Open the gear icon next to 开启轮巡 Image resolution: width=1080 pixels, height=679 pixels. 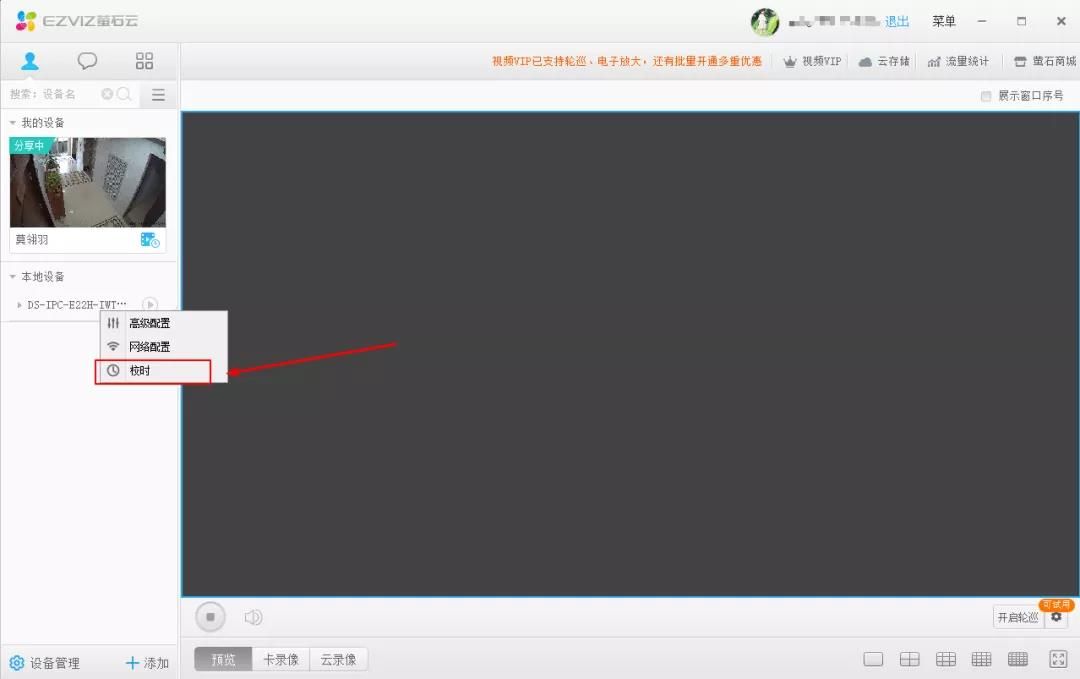[1057, 617]
